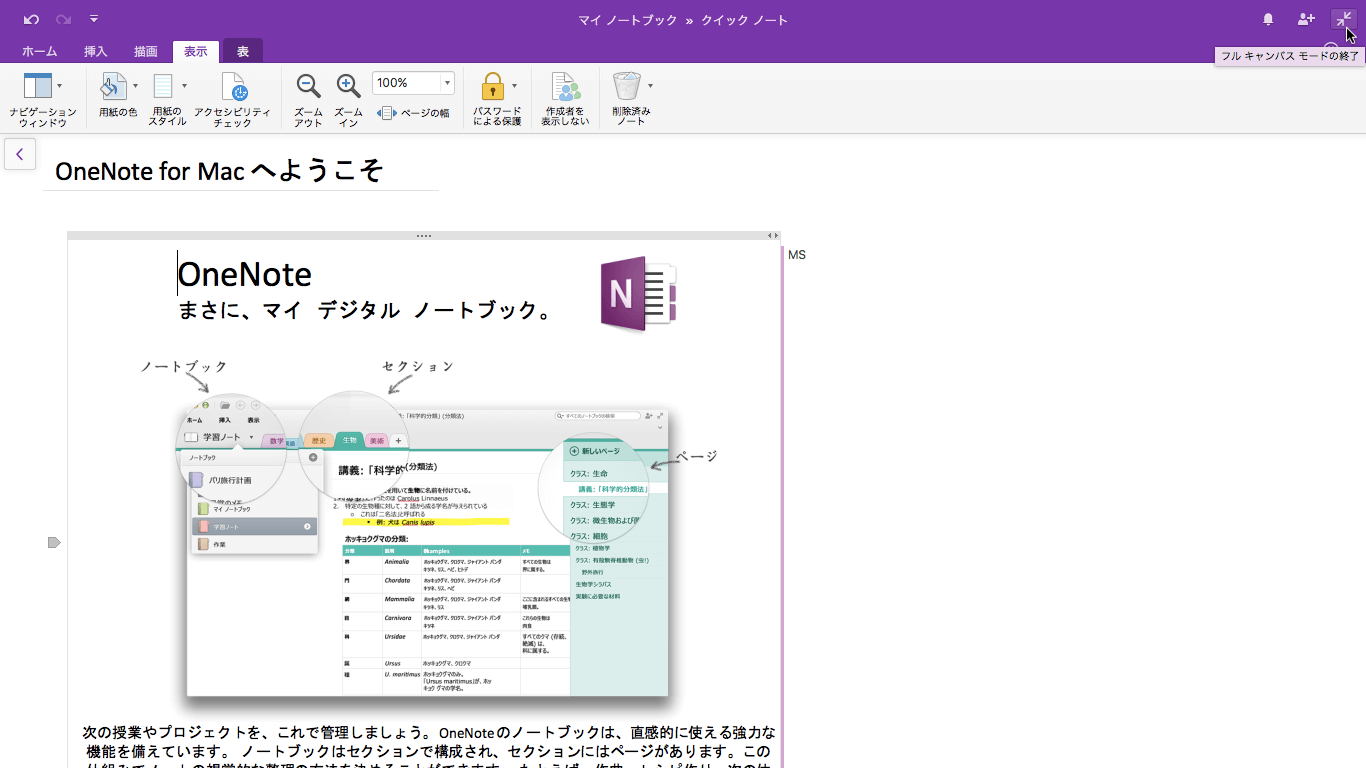Run the Accessibility Check tool
The image size is (1366, 768).
click(232, 87)
